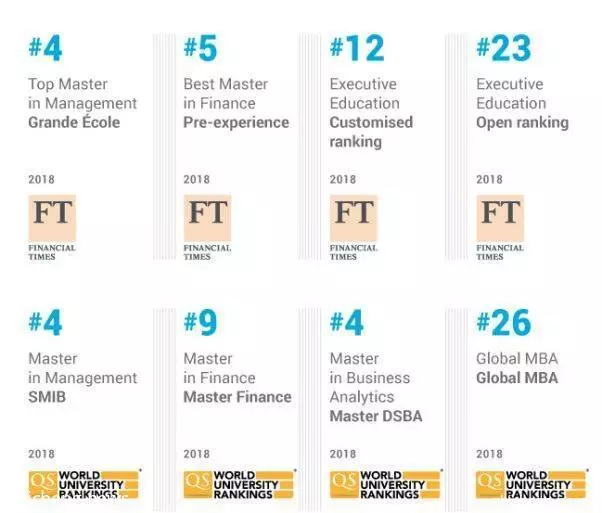Image resolution: width=602 pixels, height=513 pixels.
Task: Click the #12 Executive Education rank number
Action: [x=357, y=48]
